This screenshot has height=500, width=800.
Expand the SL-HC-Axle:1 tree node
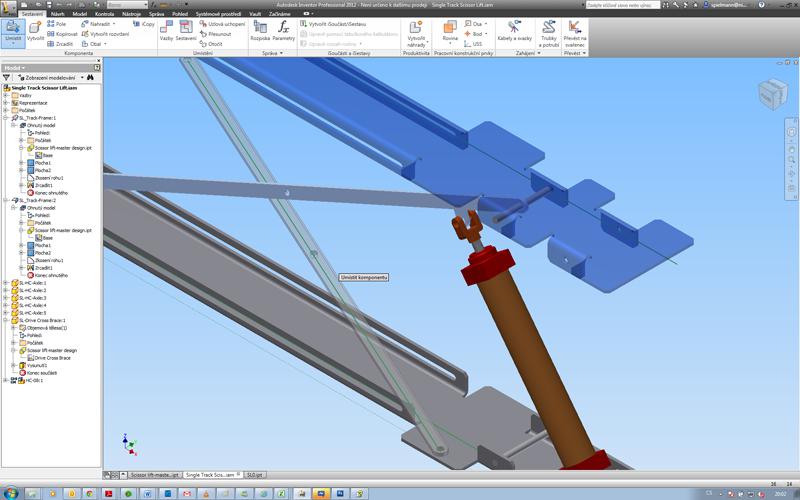click(6, 283)
